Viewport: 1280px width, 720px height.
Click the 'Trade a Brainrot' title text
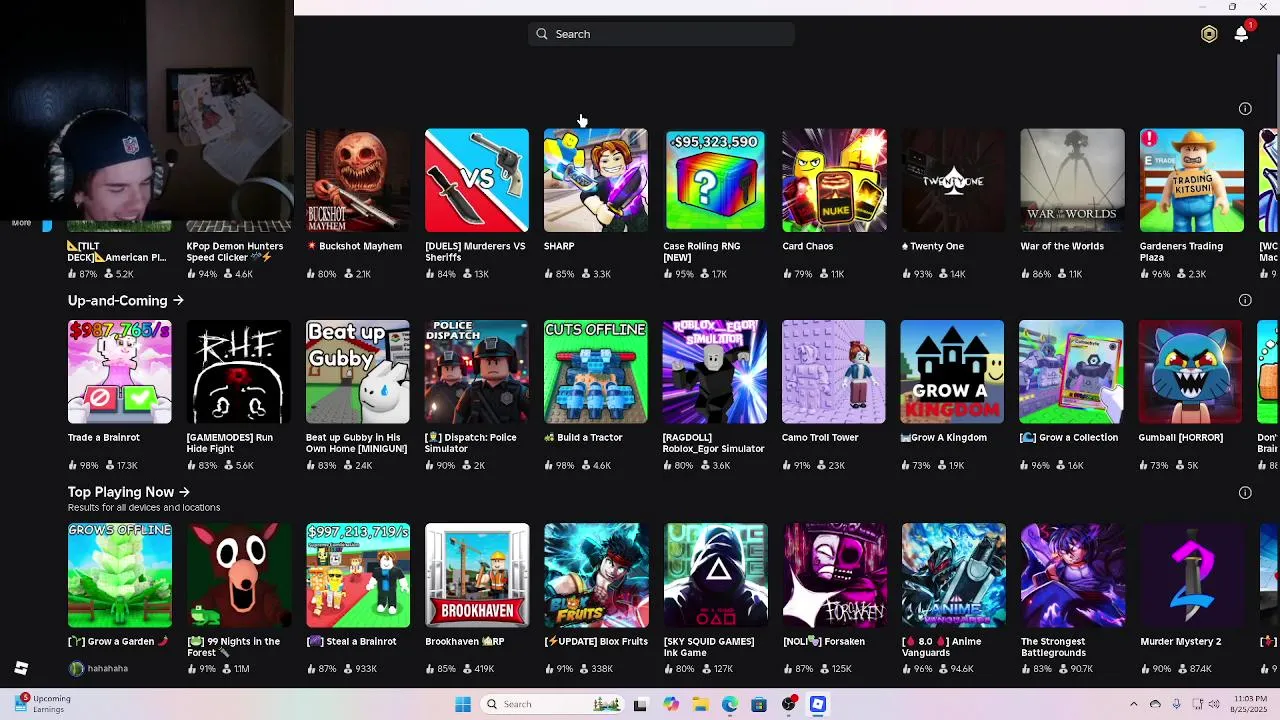pos(104,437)
